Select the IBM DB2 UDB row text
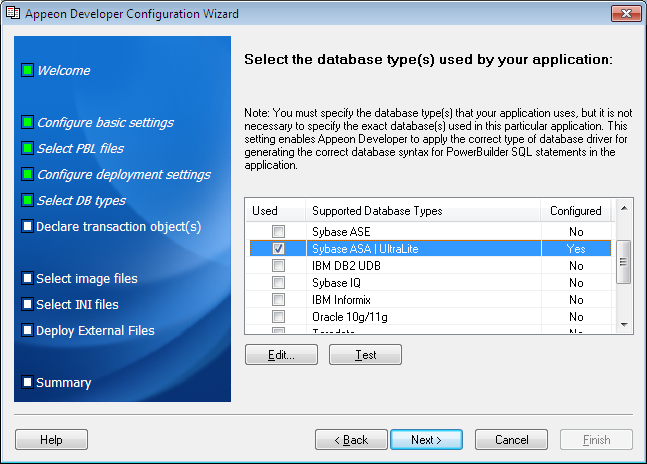 (346, 266)
